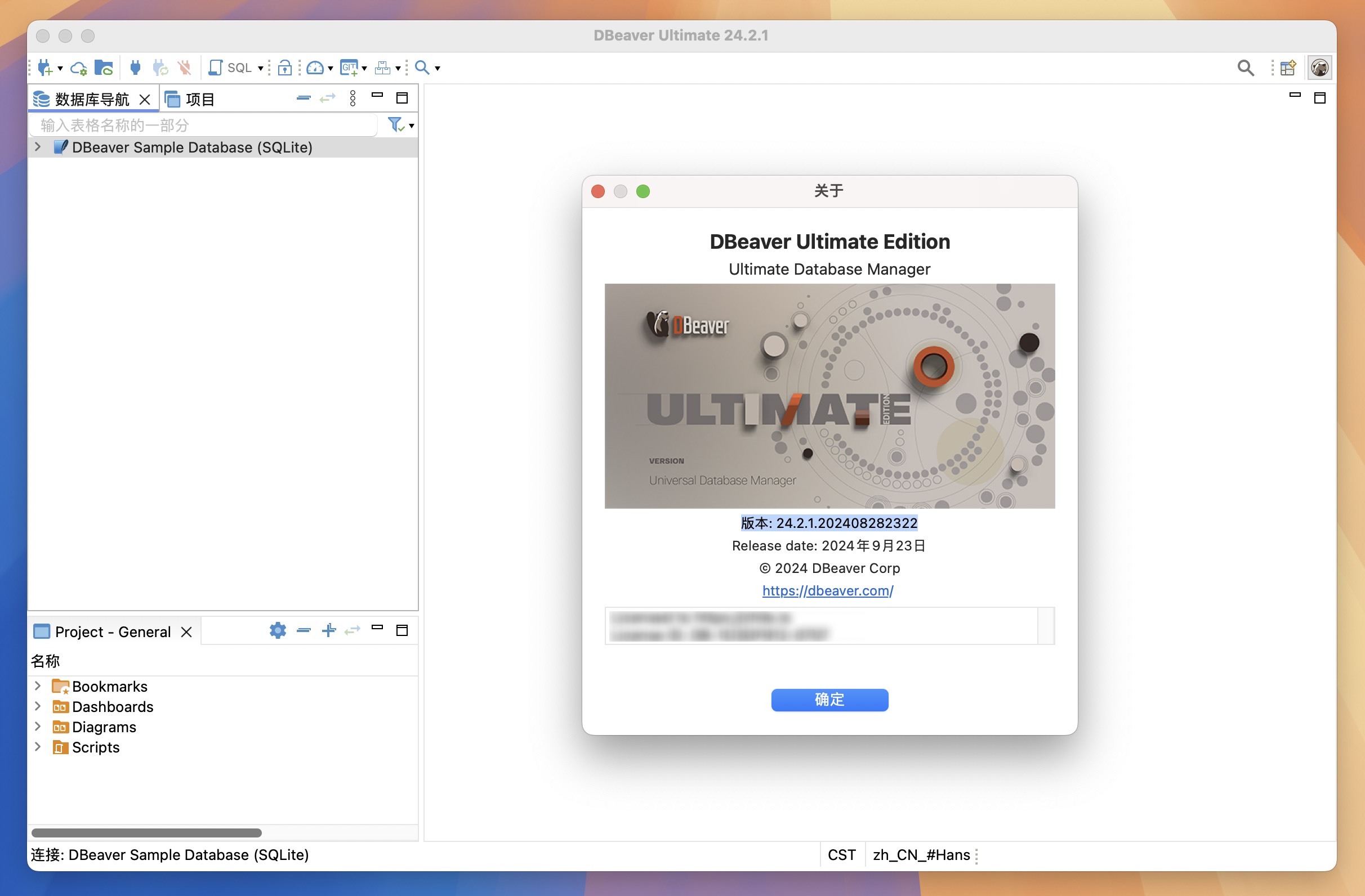Click the toolbar magnifier search icon

[x=422, y=68]
